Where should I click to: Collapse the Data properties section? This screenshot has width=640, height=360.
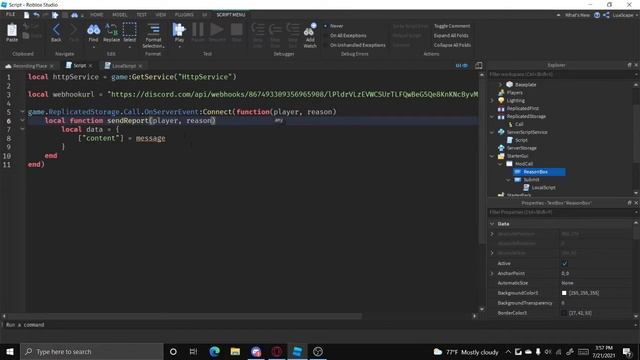coord(492,224)
